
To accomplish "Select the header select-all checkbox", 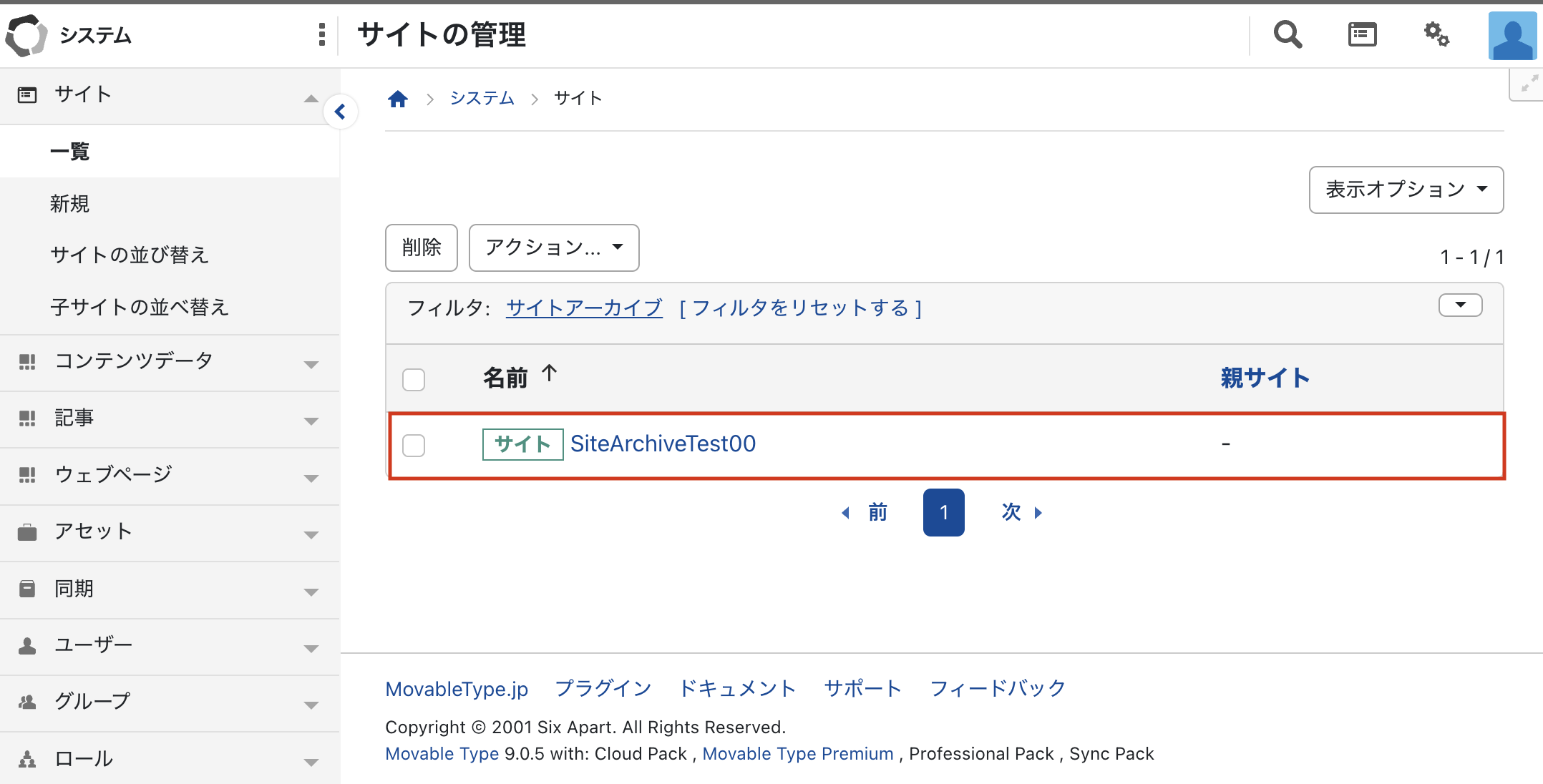I will point(414,379).
